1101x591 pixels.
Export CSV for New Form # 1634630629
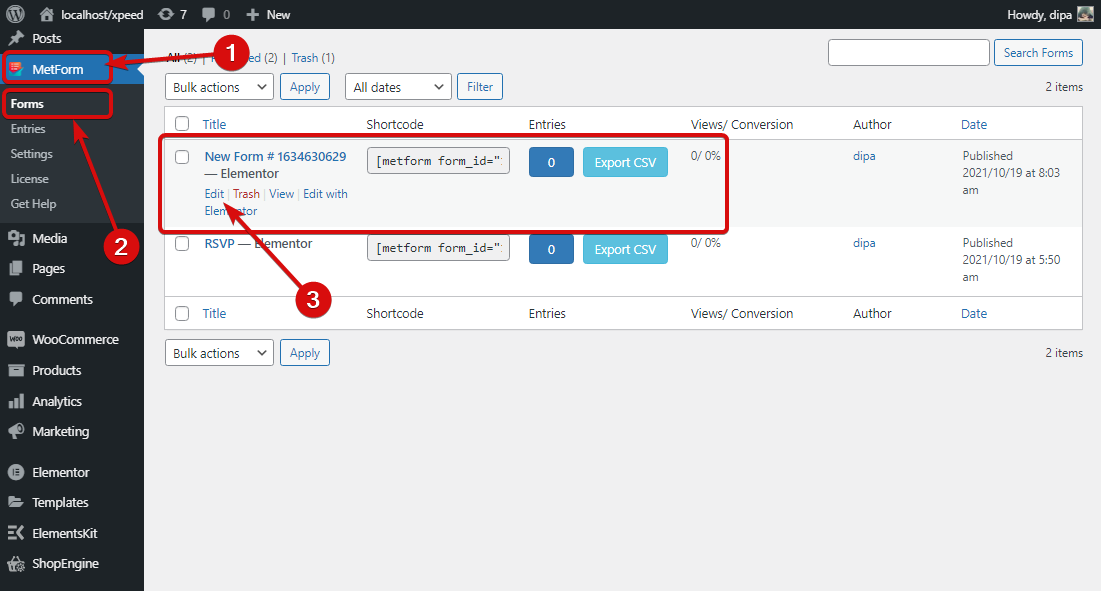click(625, 162)
